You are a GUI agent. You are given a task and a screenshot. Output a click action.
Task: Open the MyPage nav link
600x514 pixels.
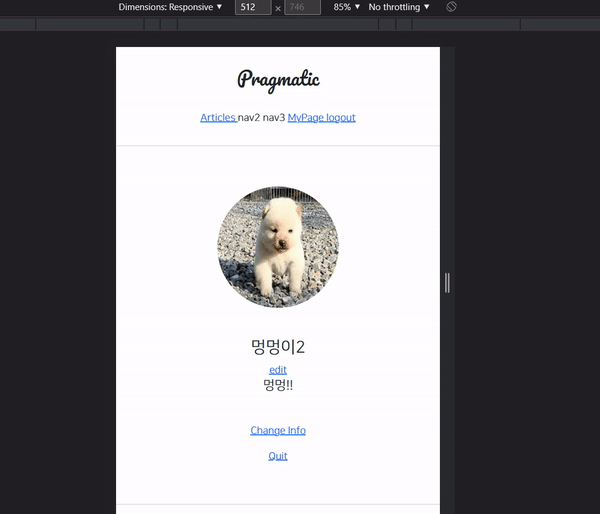click(305, 117)
